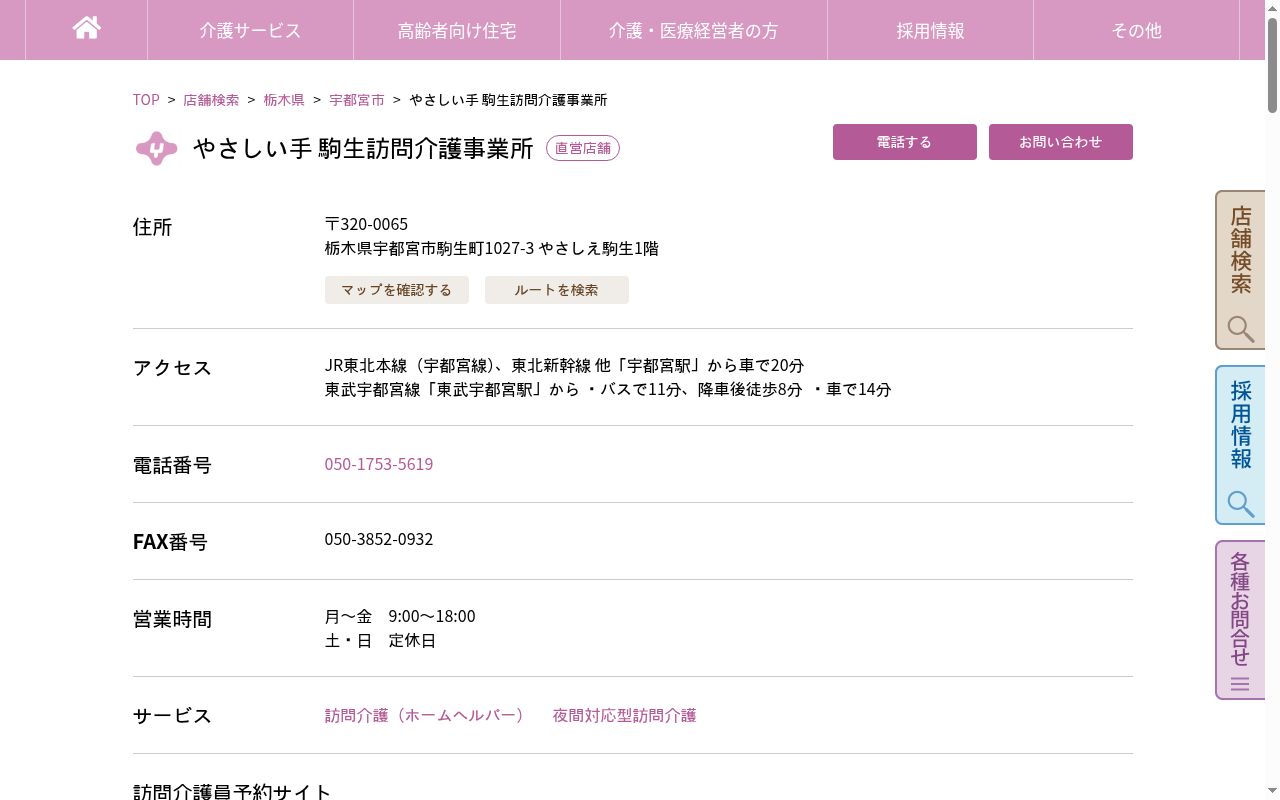
Task: Click ルートを検索 button
Action: 557,290
